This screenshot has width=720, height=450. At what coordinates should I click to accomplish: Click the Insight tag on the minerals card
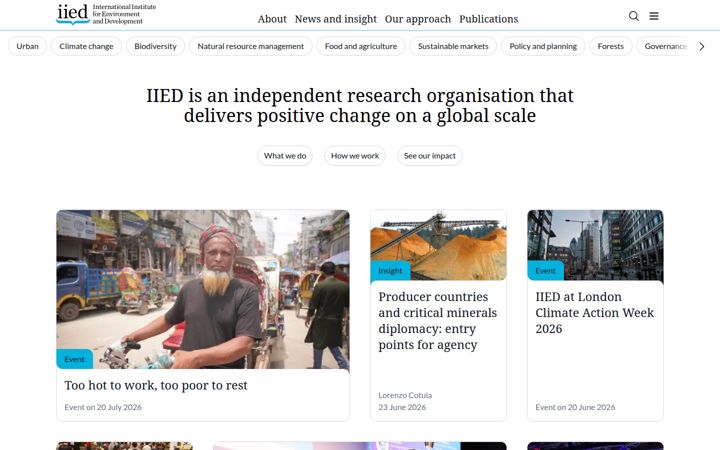point(390,271)
